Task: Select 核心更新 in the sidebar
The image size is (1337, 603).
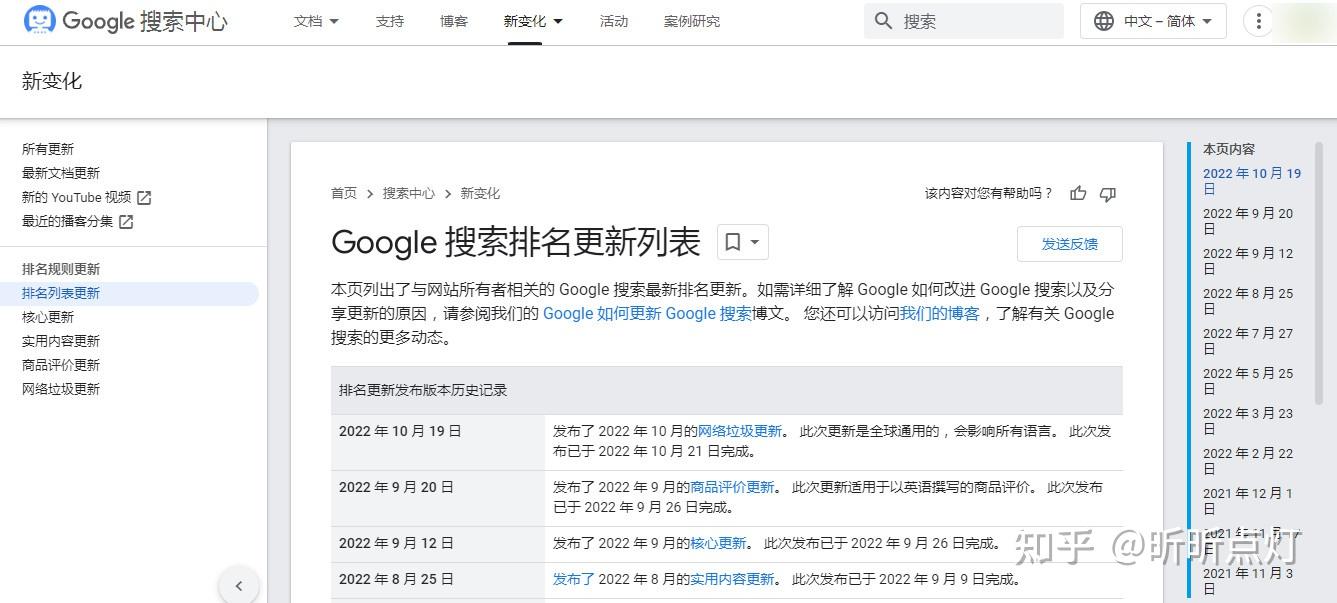Action: 48,317
